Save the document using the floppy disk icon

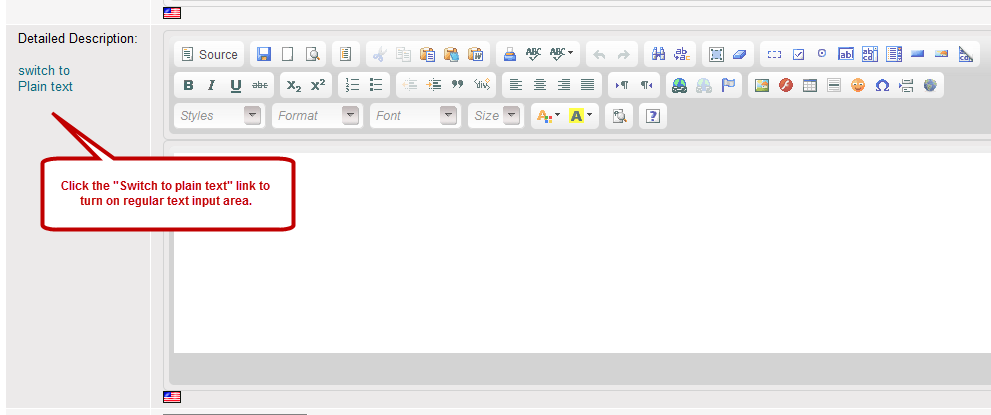click(264, 55)
